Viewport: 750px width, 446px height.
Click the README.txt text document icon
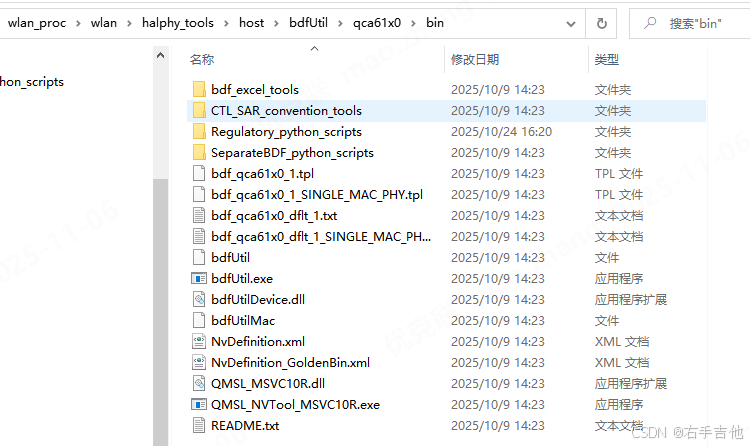tap(199, 425)
